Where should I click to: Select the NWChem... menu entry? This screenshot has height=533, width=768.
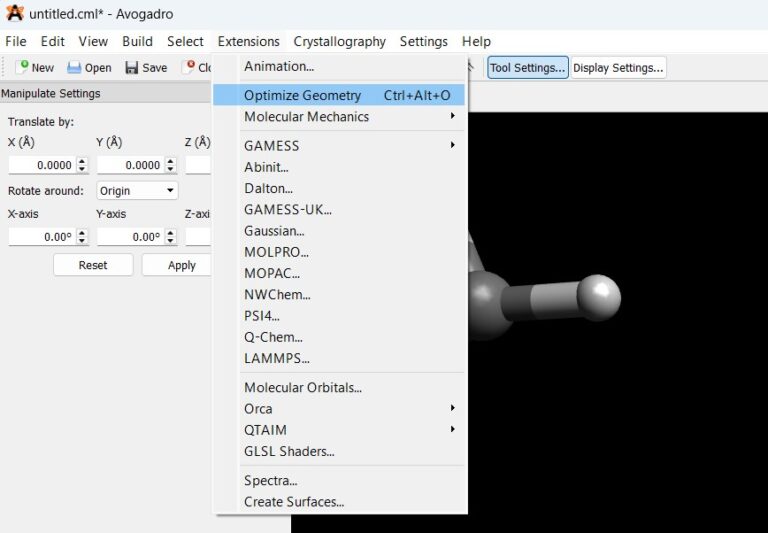click(x=339, y=294)
